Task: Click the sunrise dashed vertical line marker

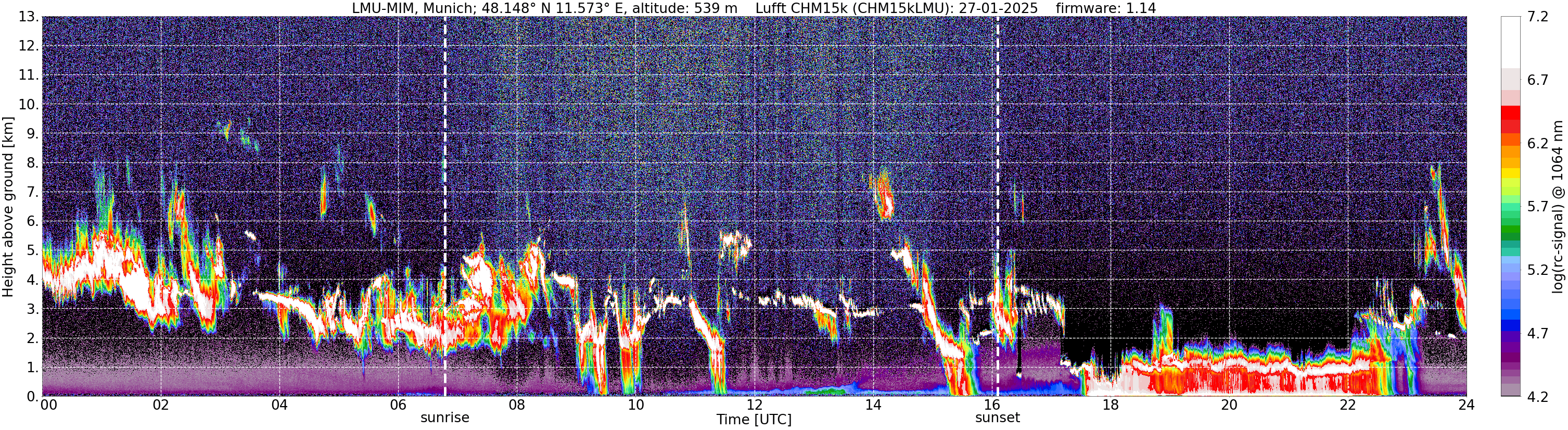Action: (x=445, y=207)
